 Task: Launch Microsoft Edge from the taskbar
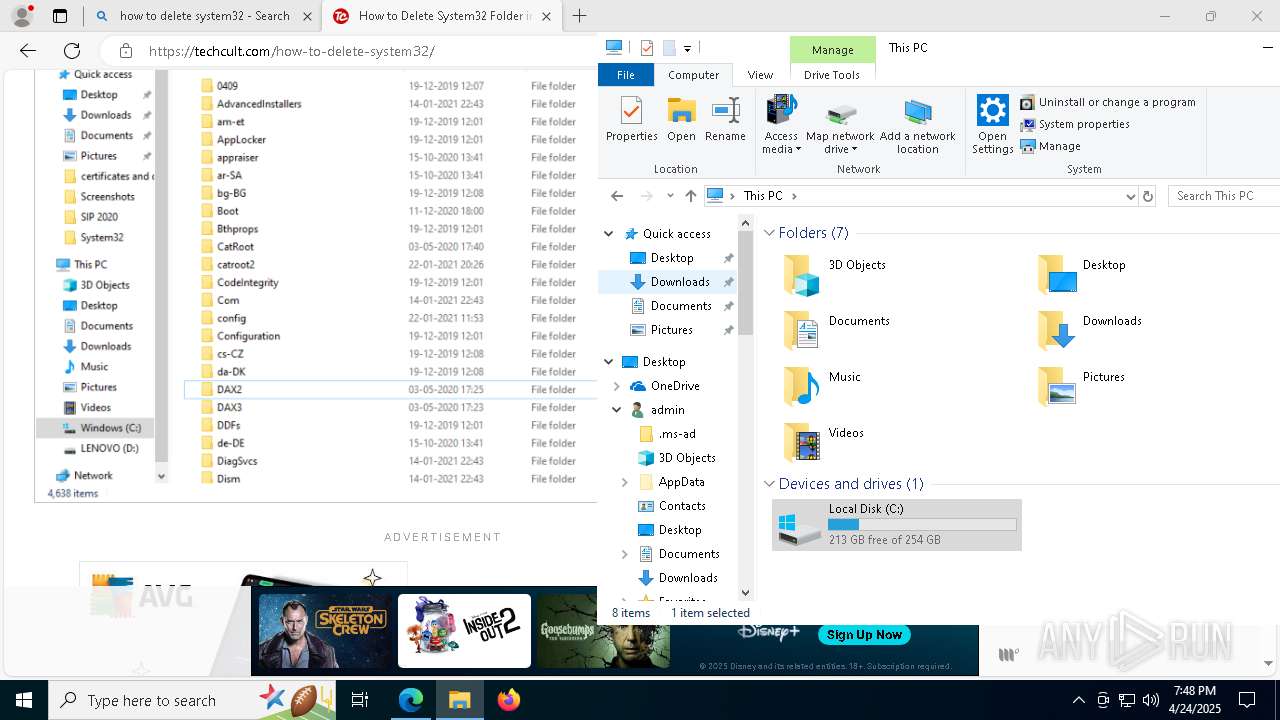411,700
